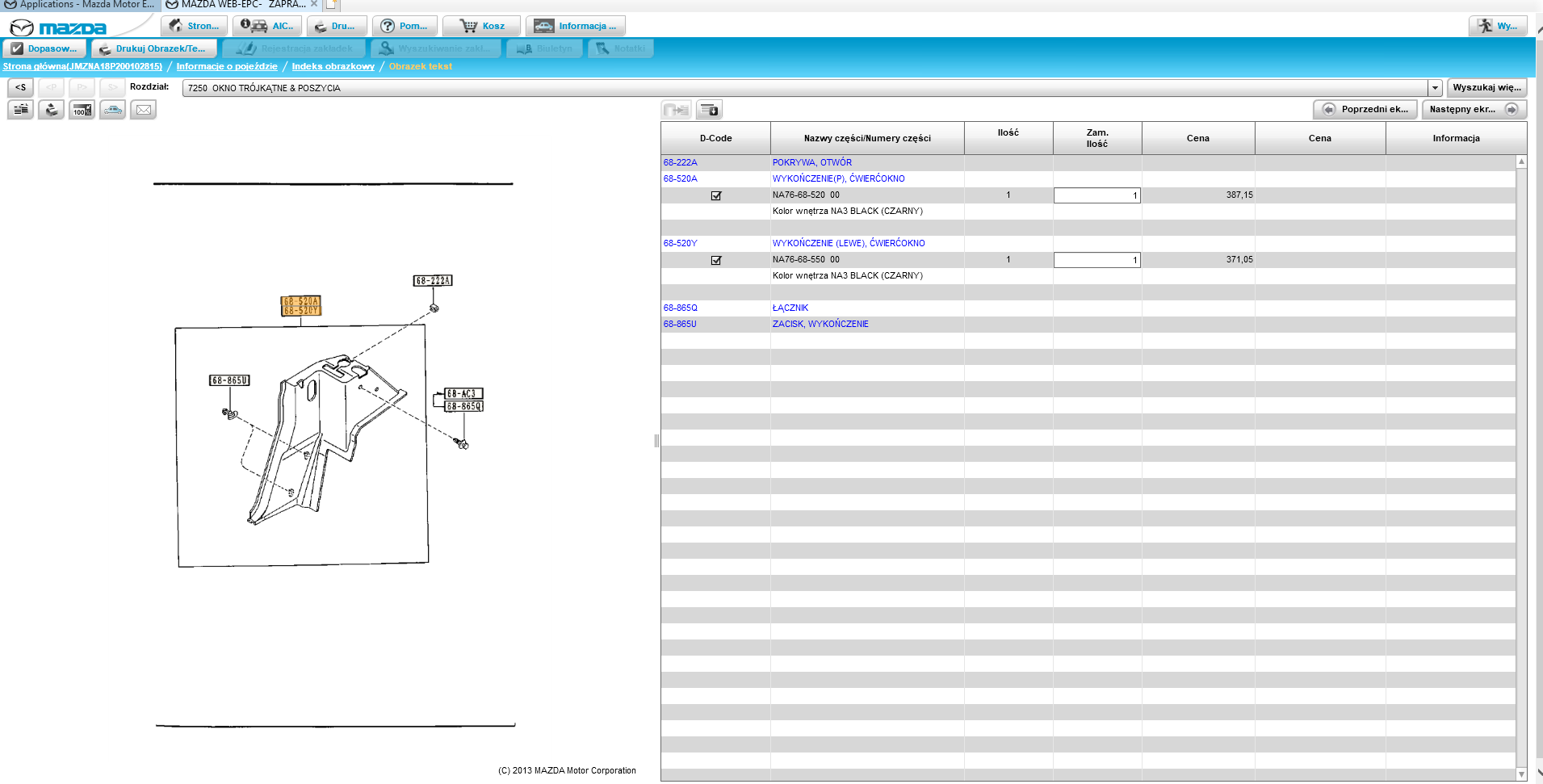The width and height of the screenshot is (1543, 784).
Task: Click the 100% zoom icon
Action: 82,110
